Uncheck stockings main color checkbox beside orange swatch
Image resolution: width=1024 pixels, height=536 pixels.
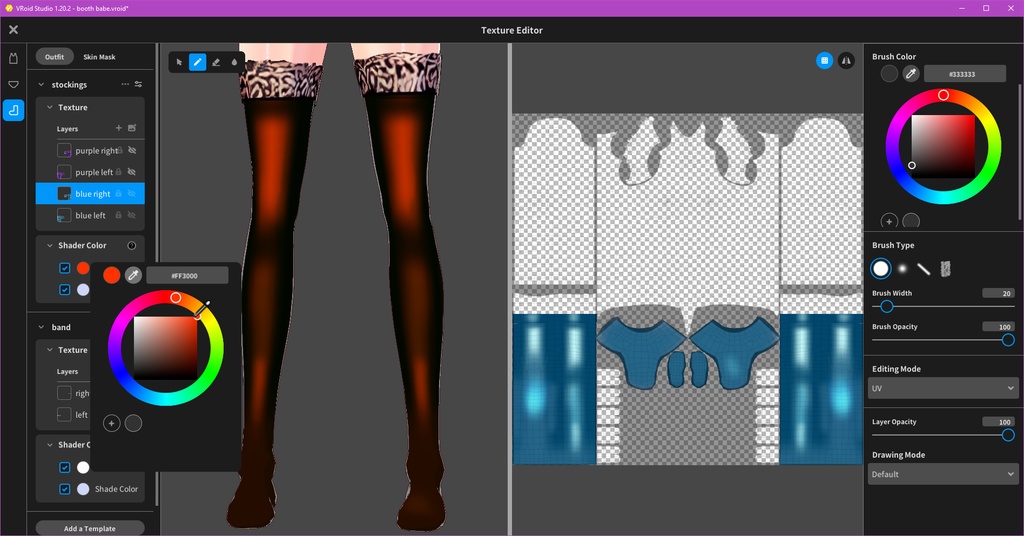point(65,268)
